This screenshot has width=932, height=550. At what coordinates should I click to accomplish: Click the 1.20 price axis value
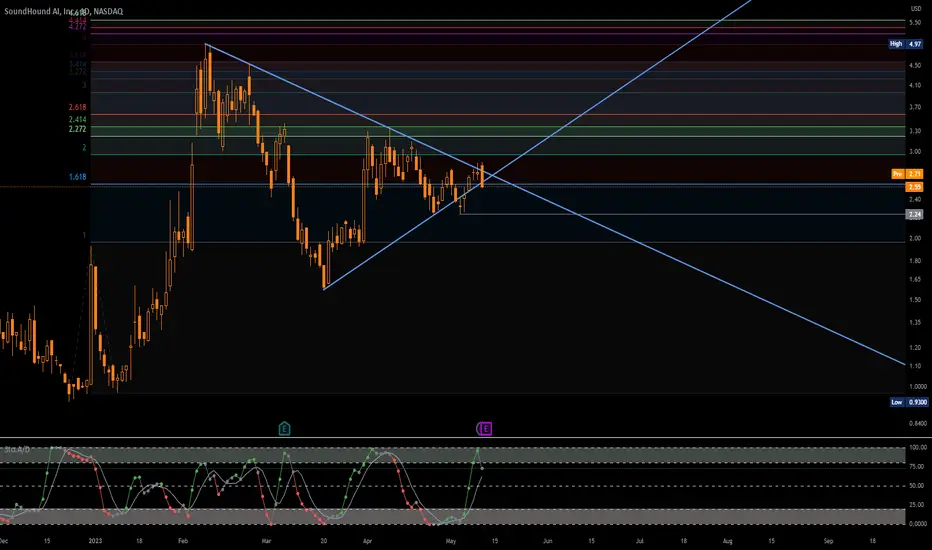click(x=915, y=347)
